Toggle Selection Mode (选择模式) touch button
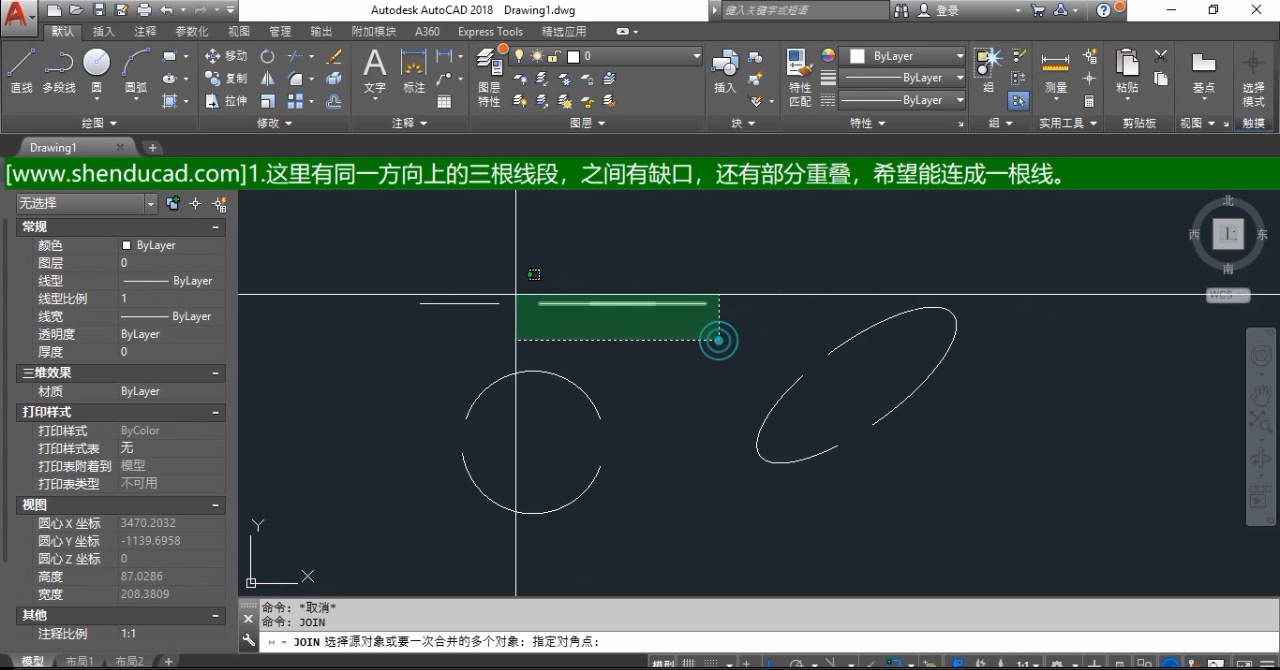This screenshot has width=1280, height=670. coord(1254,78)
